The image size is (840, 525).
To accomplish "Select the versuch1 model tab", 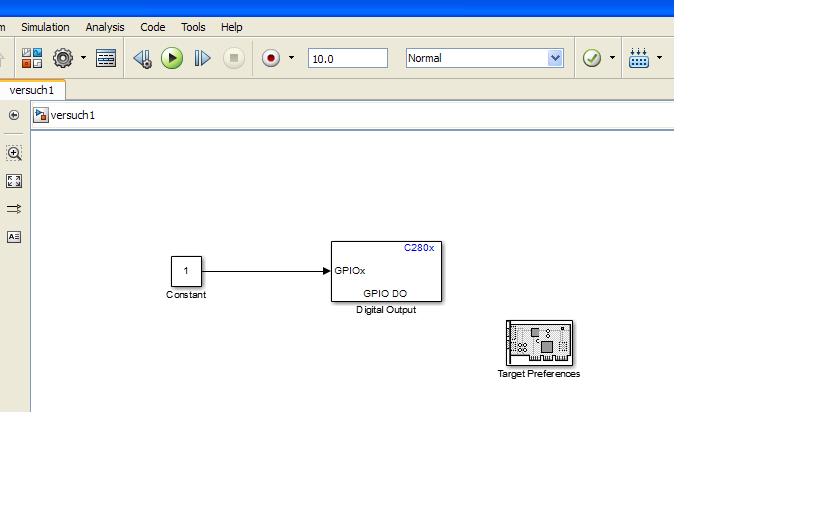I will (32, 90).
